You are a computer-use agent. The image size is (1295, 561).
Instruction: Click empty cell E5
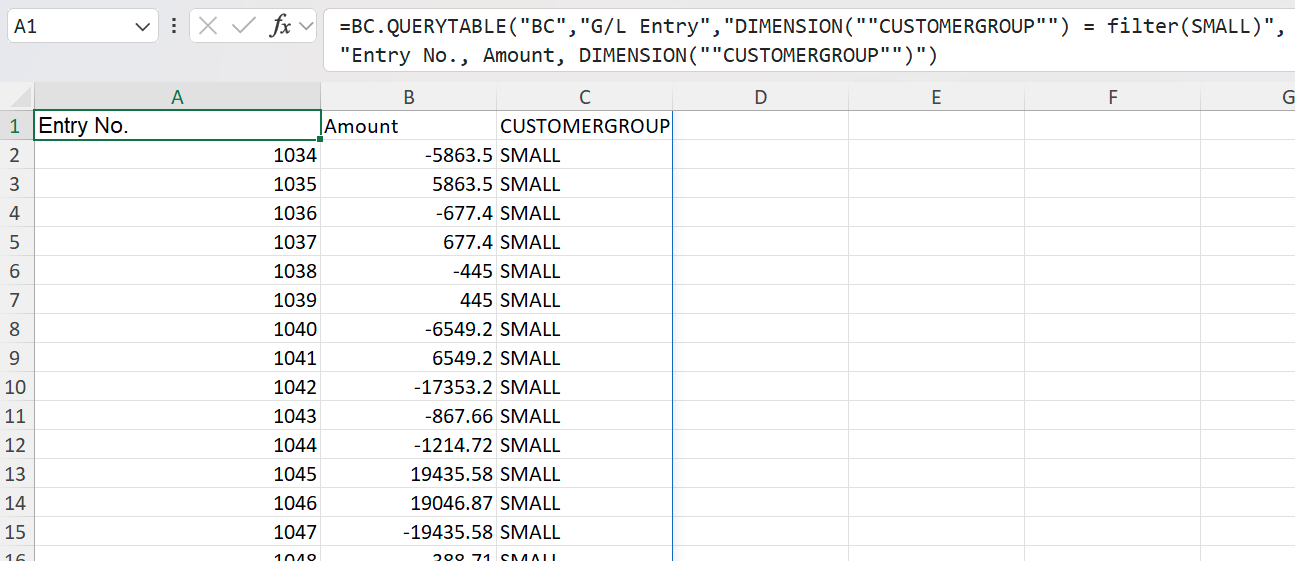point(936,242)
